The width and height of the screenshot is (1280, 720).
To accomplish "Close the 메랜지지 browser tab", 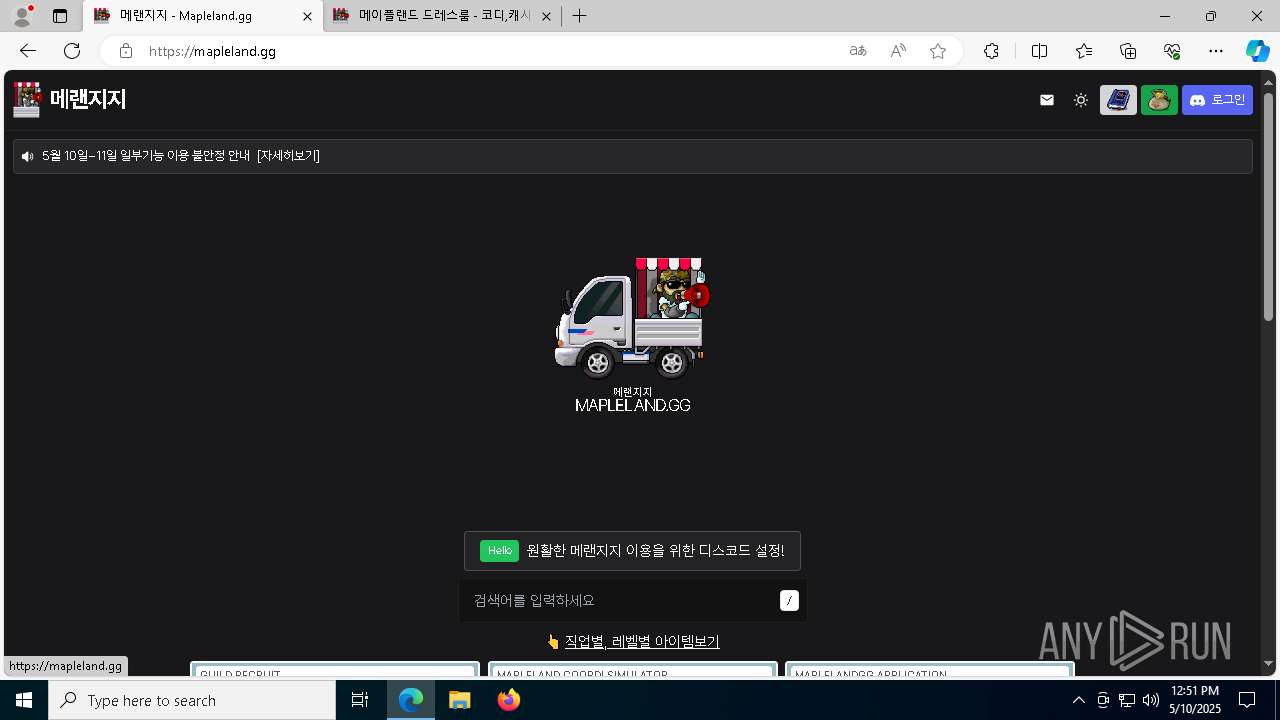I will pos(307,16).
